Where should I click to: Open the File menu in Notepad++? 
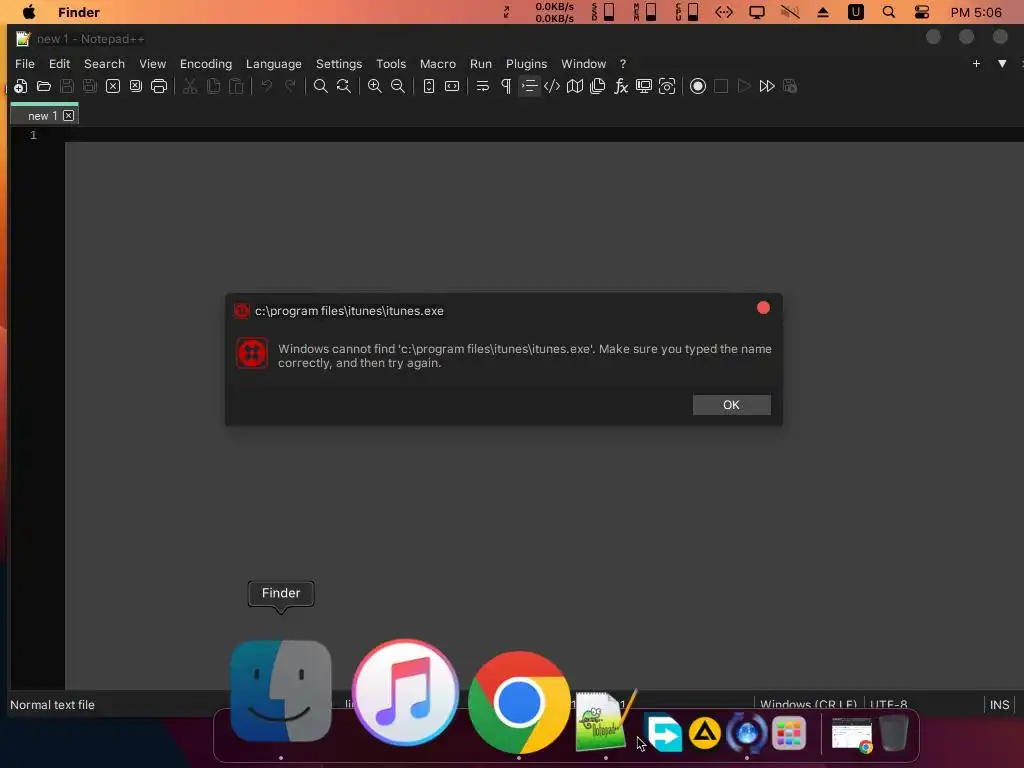[25, 64]
